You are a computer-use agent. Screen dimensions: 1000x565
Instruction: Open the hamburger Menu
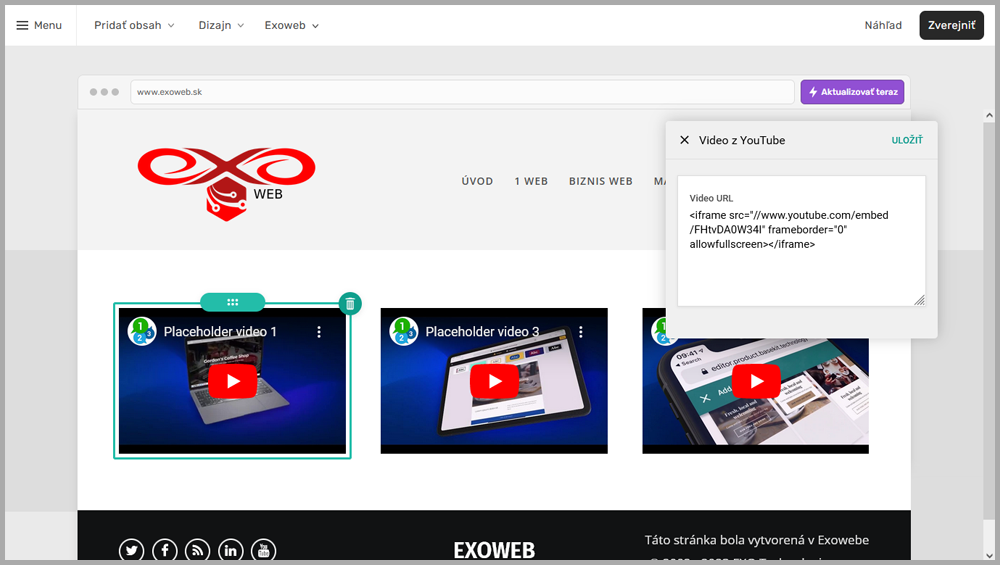coord(39,25)
